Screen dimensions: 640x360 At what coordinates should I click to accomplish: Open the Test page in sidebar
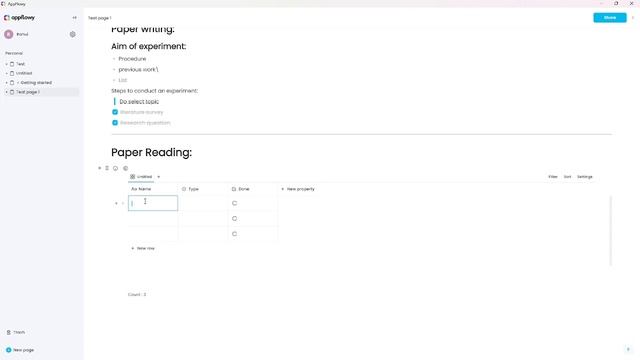pos(20,64)
